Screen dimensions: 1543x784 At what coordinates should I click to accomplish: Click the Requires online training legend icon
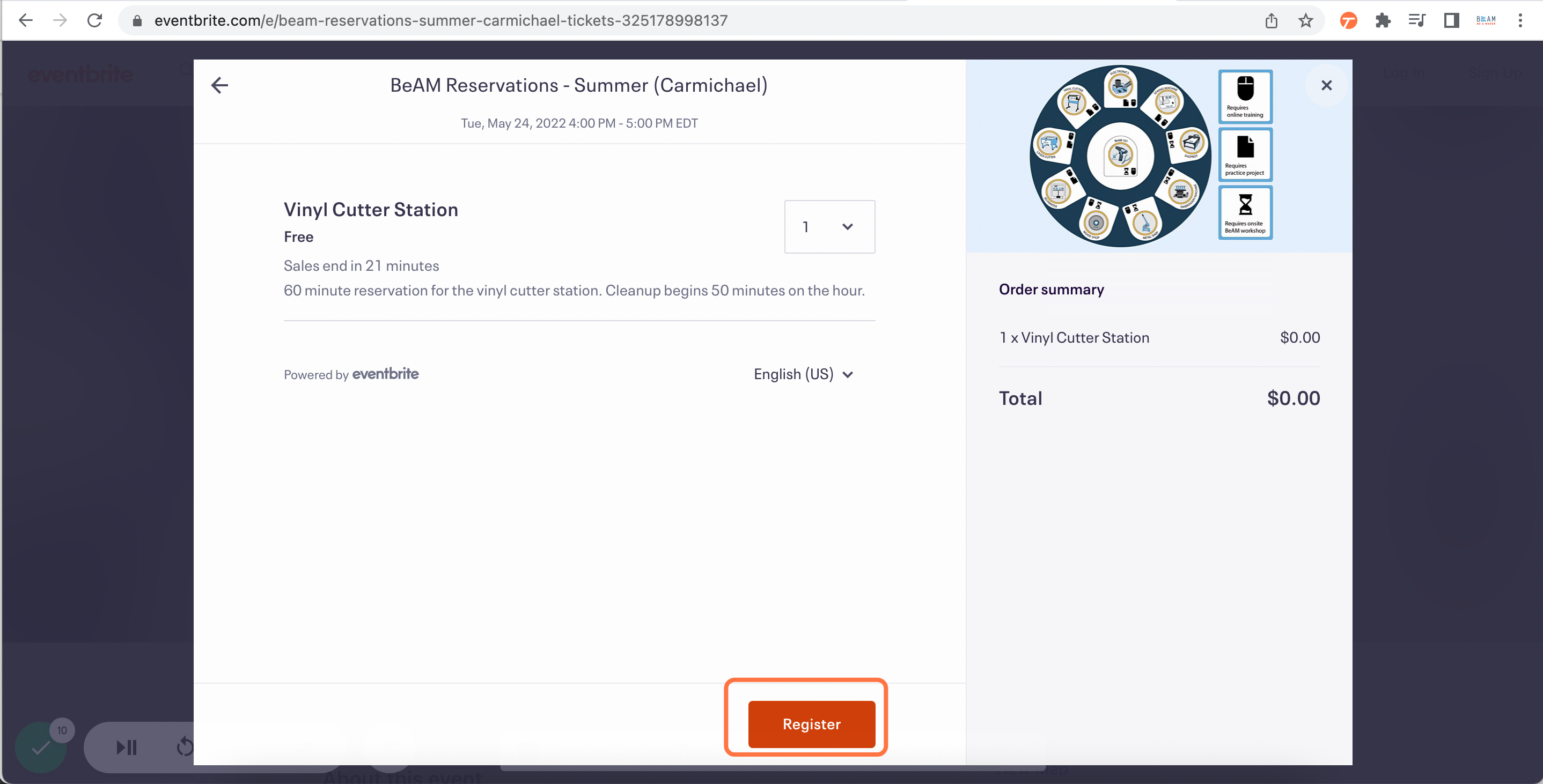pyautogui.click(x=1245, y=96)
